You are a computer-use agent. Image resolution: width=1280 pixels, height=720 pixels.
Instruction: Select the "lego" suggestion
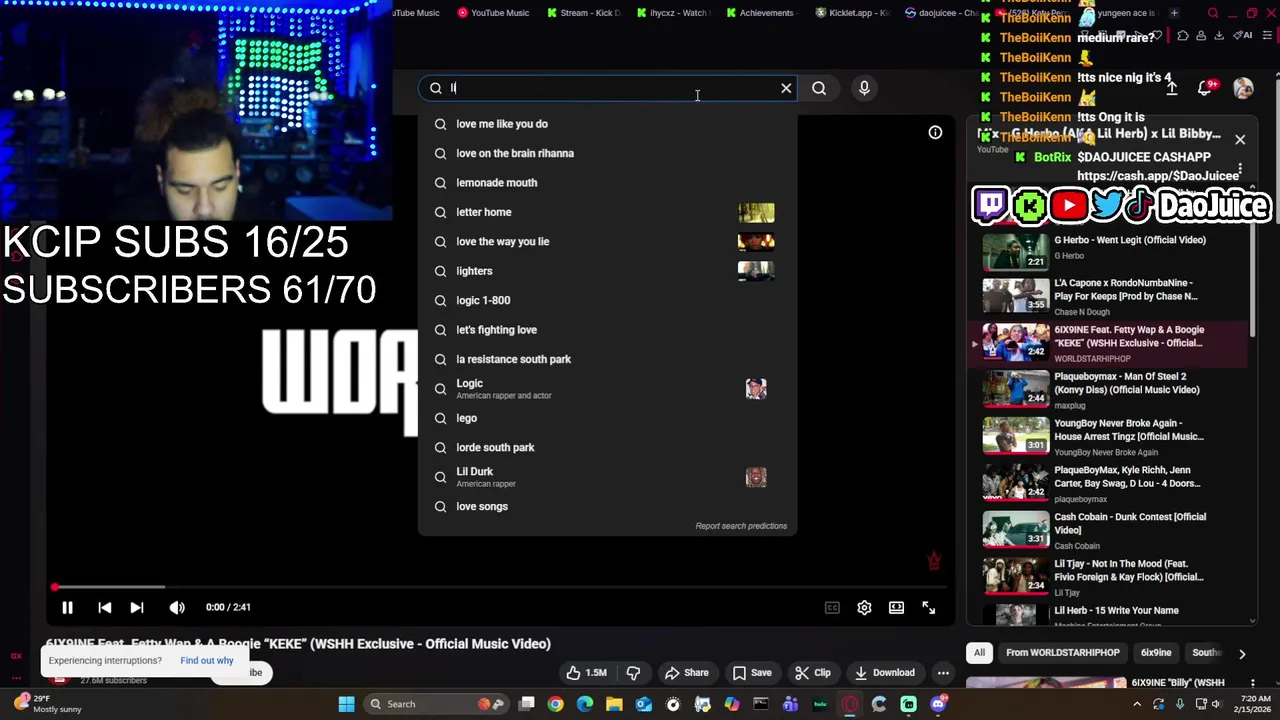pyautogui.click(x=607, y=418)
